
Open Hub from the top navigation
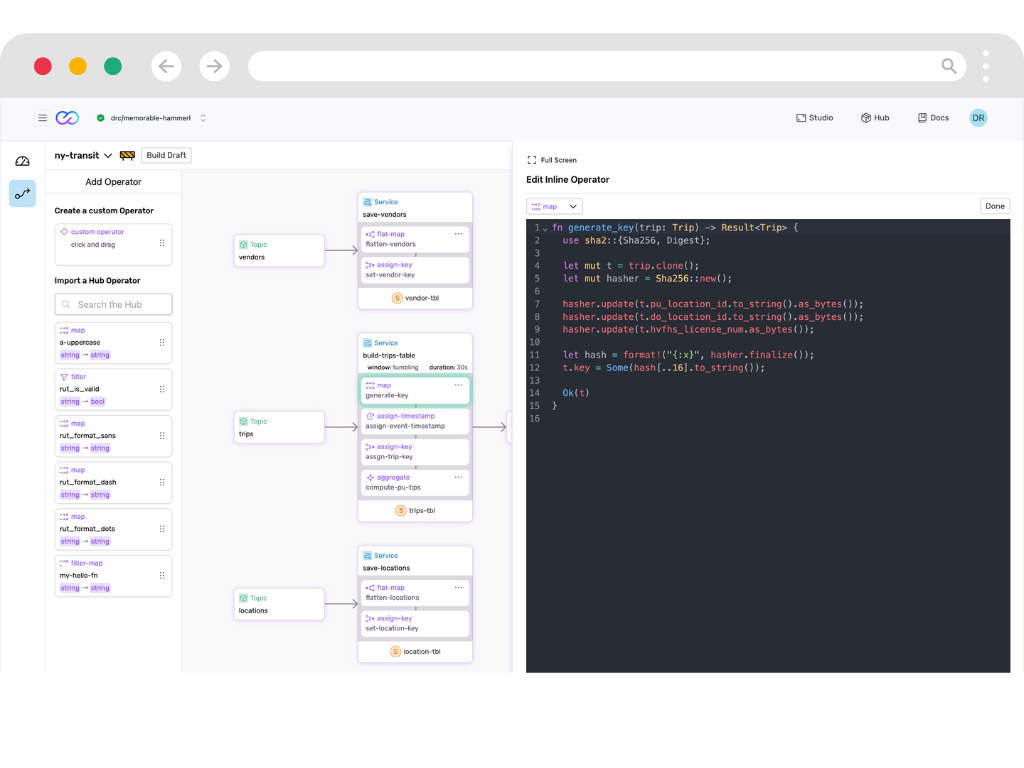[875, 118]
